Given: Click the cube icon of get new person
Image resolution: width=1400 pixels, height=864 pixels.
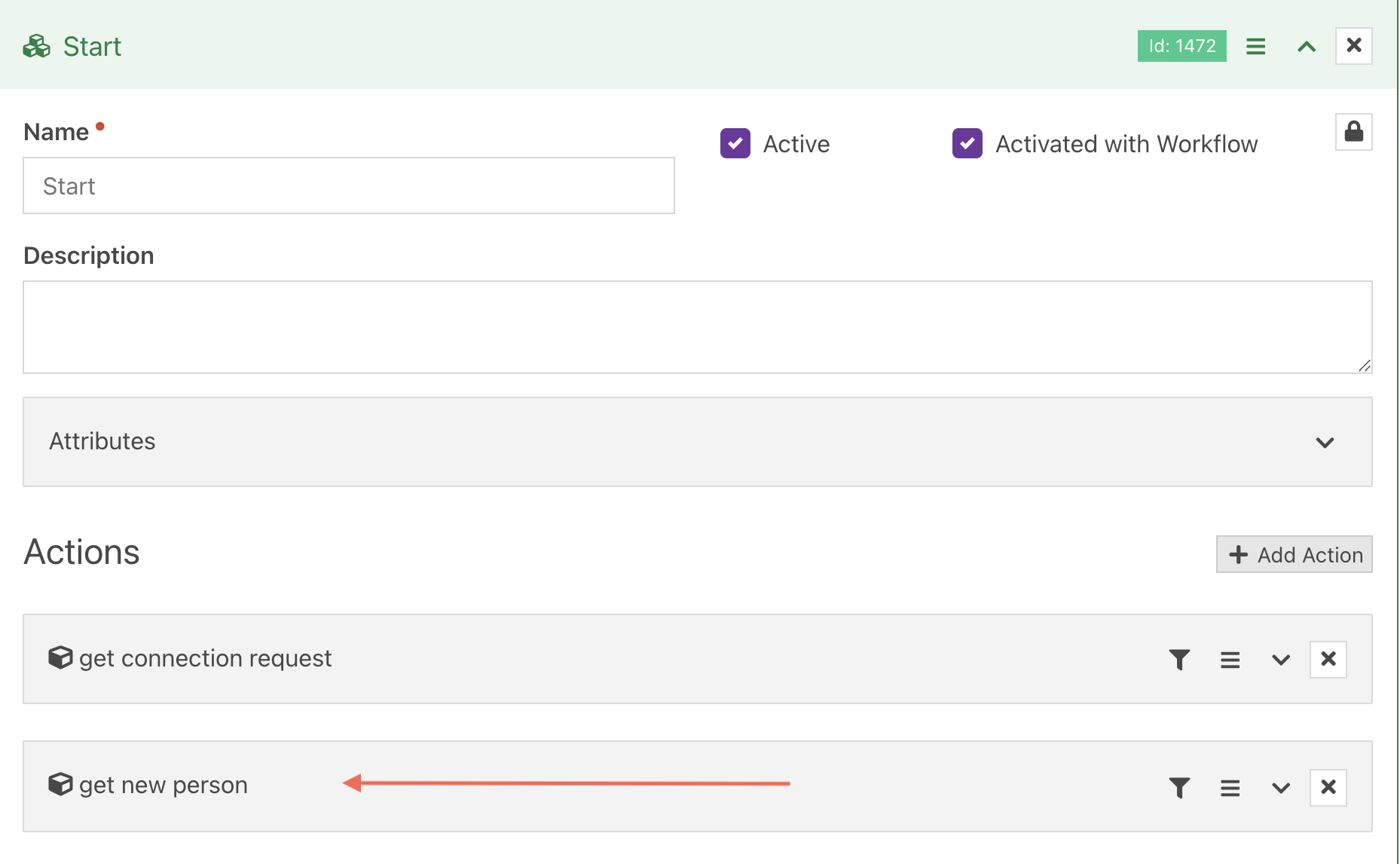Looking at the screenshot, I should tap(60, 784).
